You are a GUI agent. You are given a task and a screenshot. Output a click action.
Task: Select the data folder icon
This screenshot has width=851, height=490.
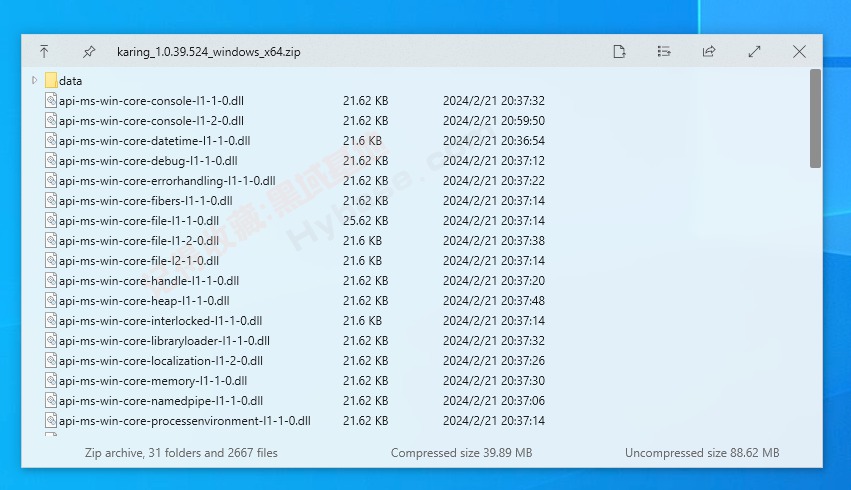51,80
